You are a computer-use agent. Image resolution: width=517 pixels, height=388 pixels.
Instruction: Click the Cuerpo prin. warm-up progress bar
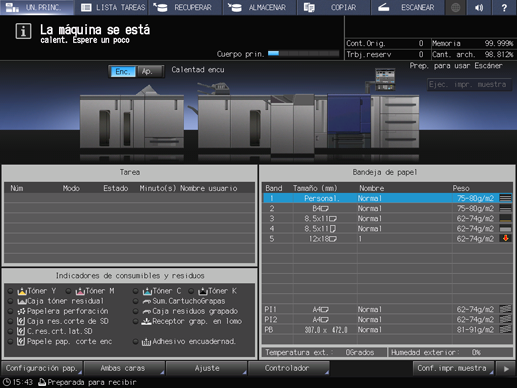point(303,53)
